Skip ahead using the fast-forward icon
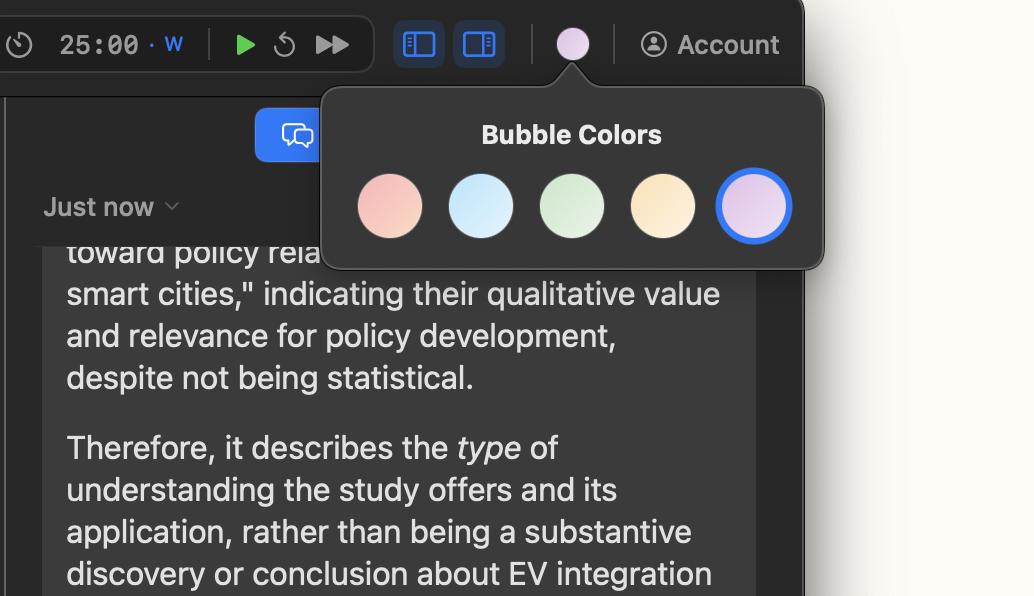 coord(331,44)
